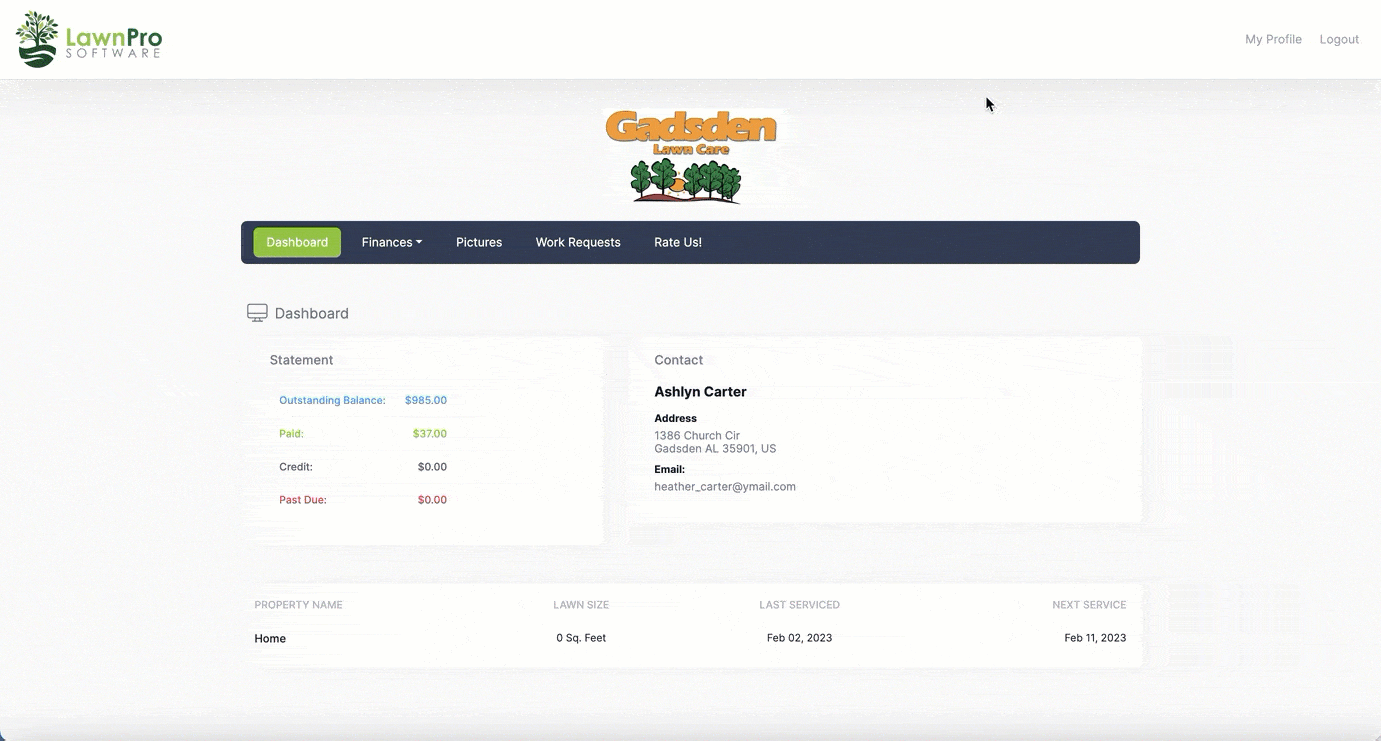The height and width of the screenshot is (741, 1381).
Task: Click the Gadsden Lawn Care logo image
Action: (x=690, y=157)
